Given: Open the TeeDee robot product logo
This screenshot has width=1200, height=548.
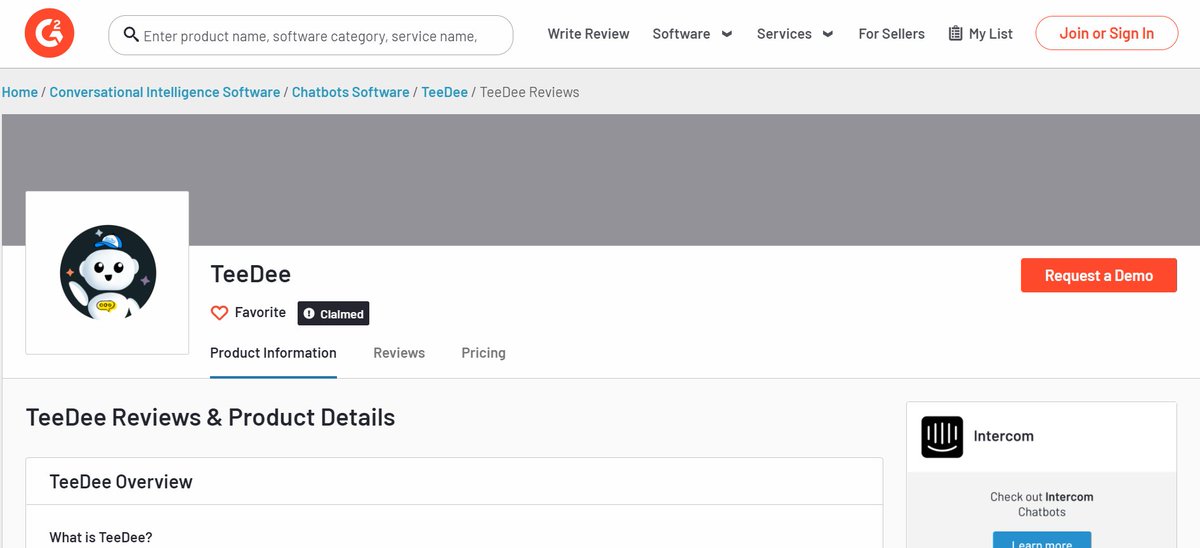Looking at the screenshot, I should click(x=107, y=273).
